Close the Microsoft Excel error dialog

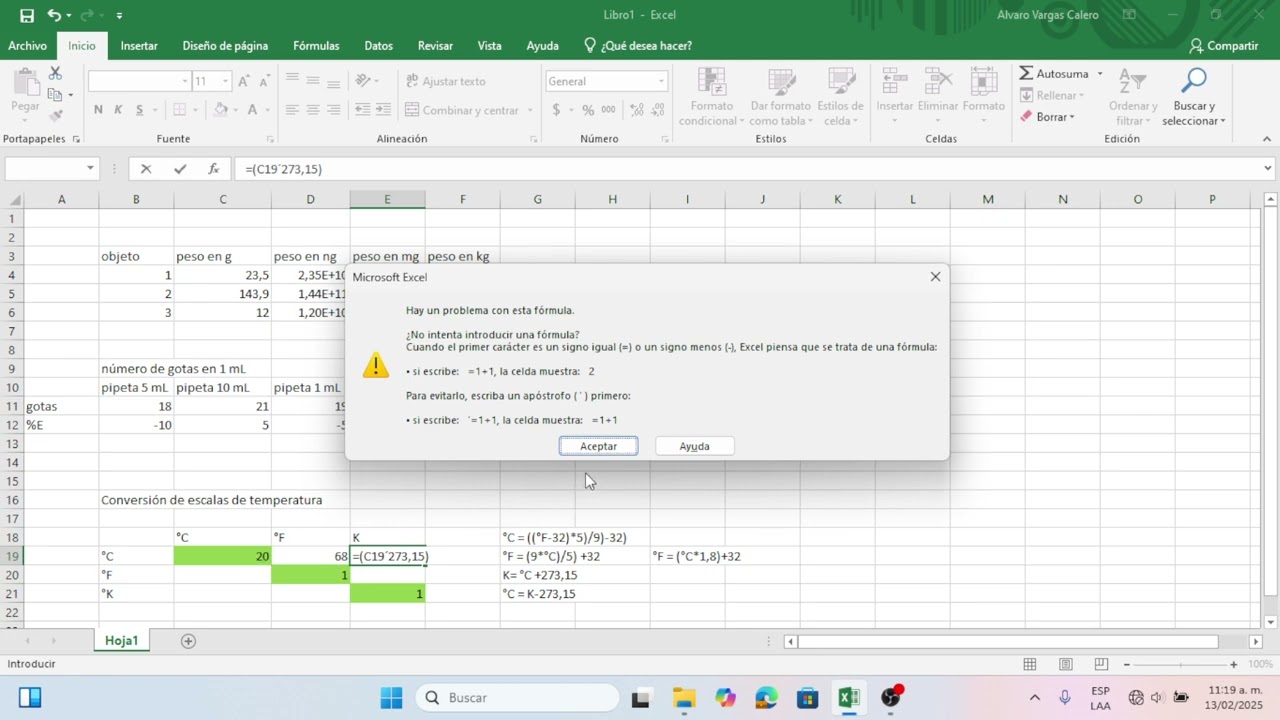[x=935, y=277]
